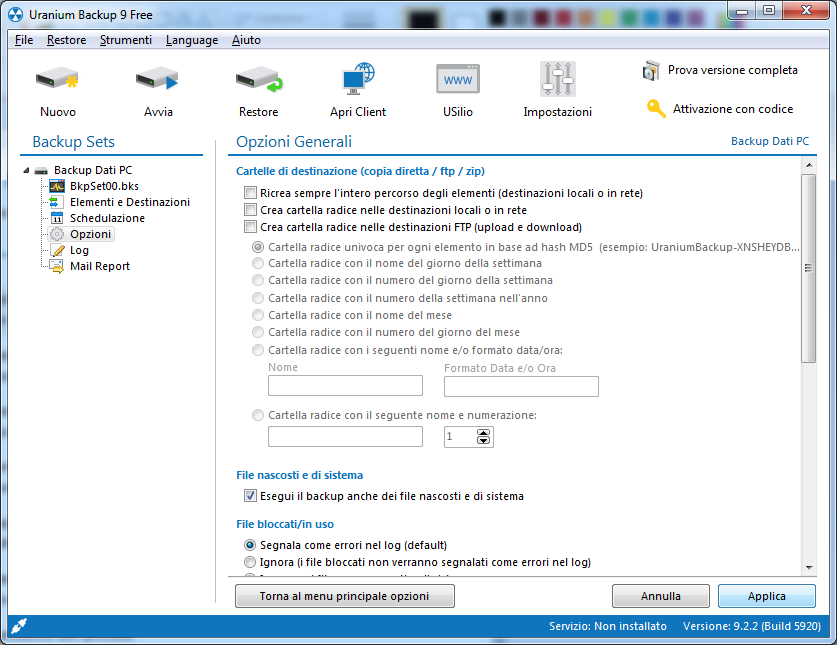
Task: Click the Annulla button
Action: (x=661, y=596)
